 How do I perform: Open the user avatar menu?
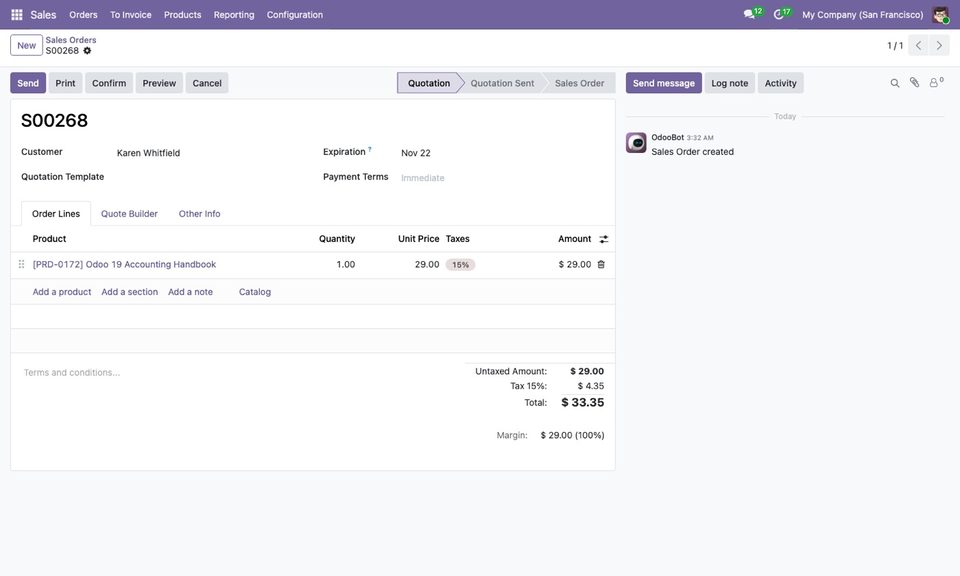point(940,15)
